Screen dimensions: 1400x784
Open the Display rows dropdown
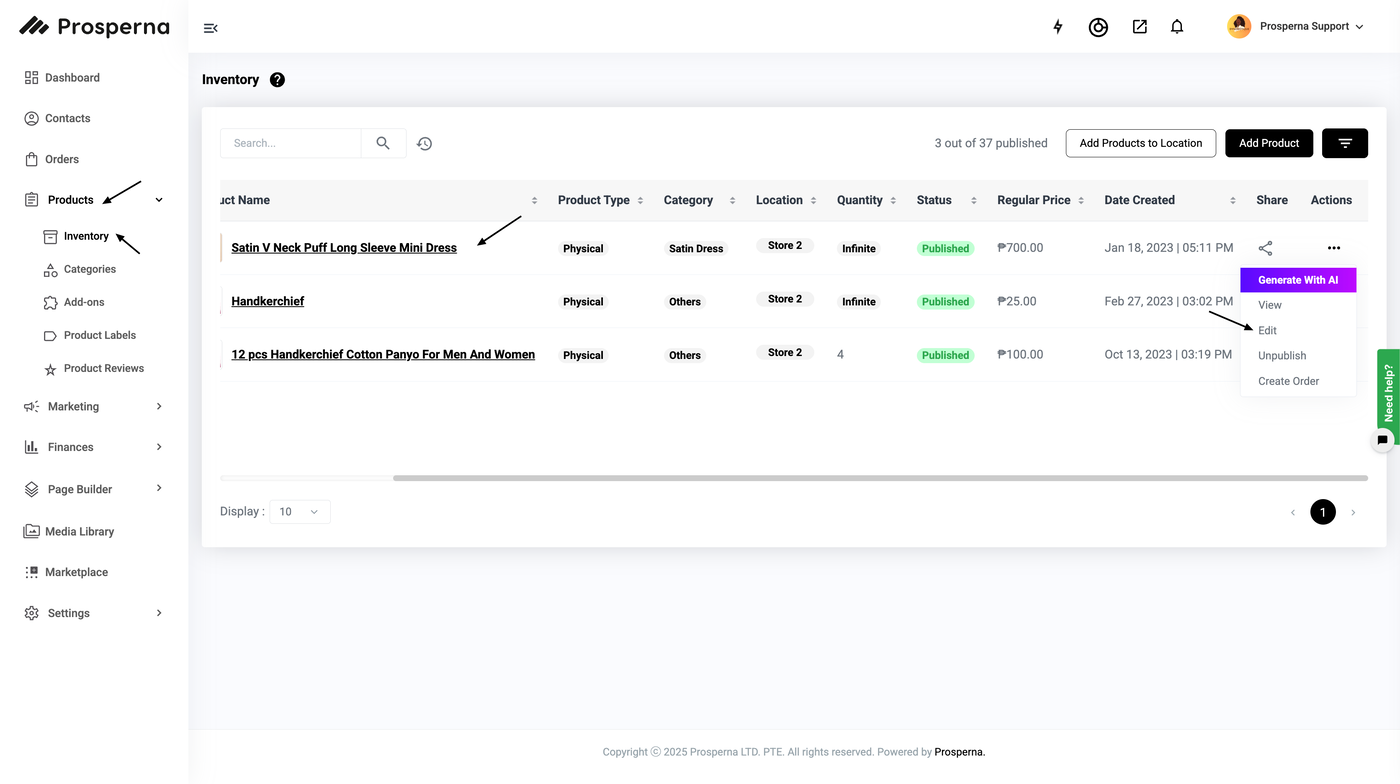(x=299, y=512)
